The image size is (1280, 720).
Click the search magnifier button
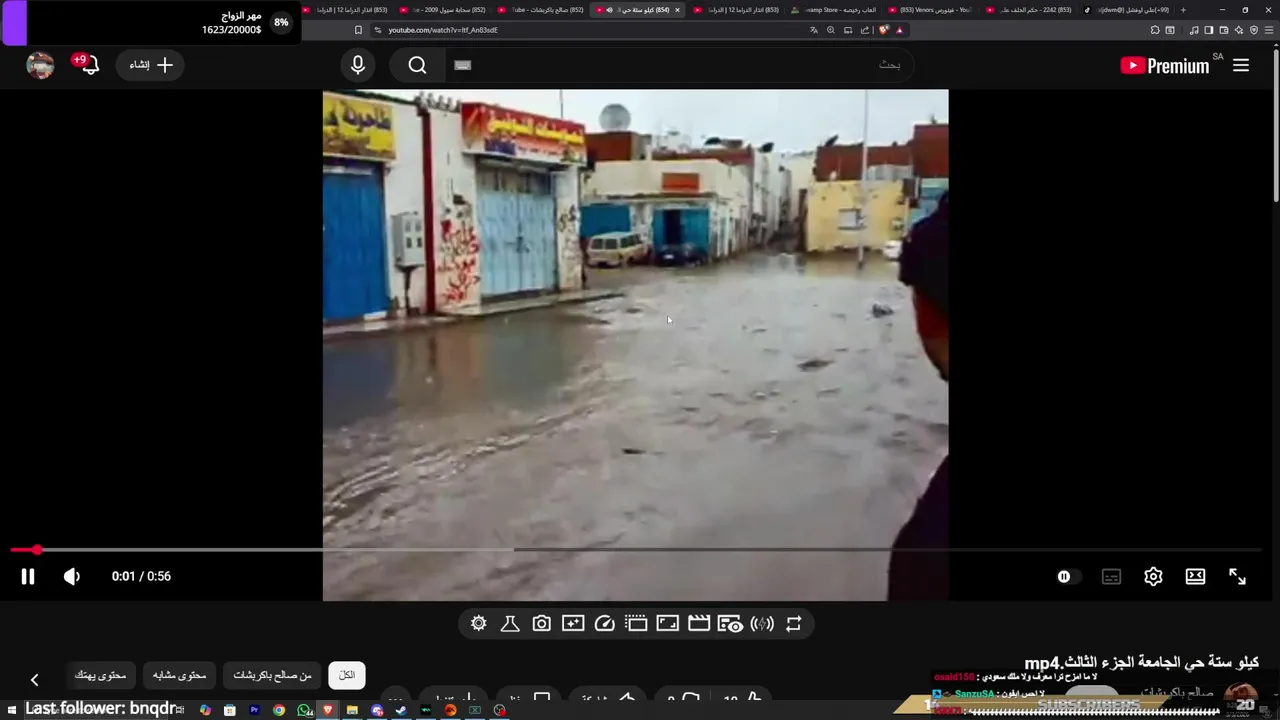pos(418,65)
